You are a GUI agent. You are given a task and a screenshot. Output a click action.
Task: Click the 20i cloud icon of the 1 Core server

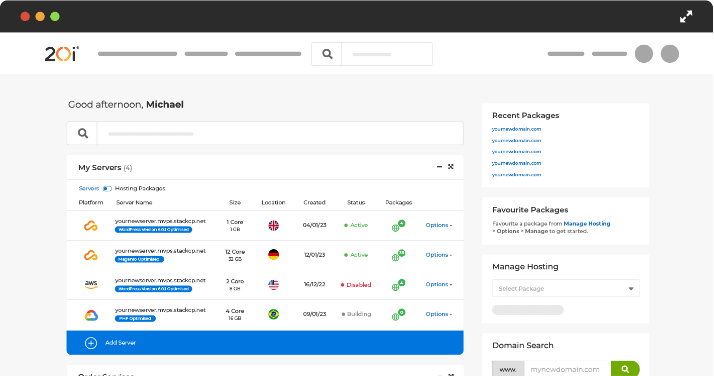pyautogui.click(x=91, y=226)
